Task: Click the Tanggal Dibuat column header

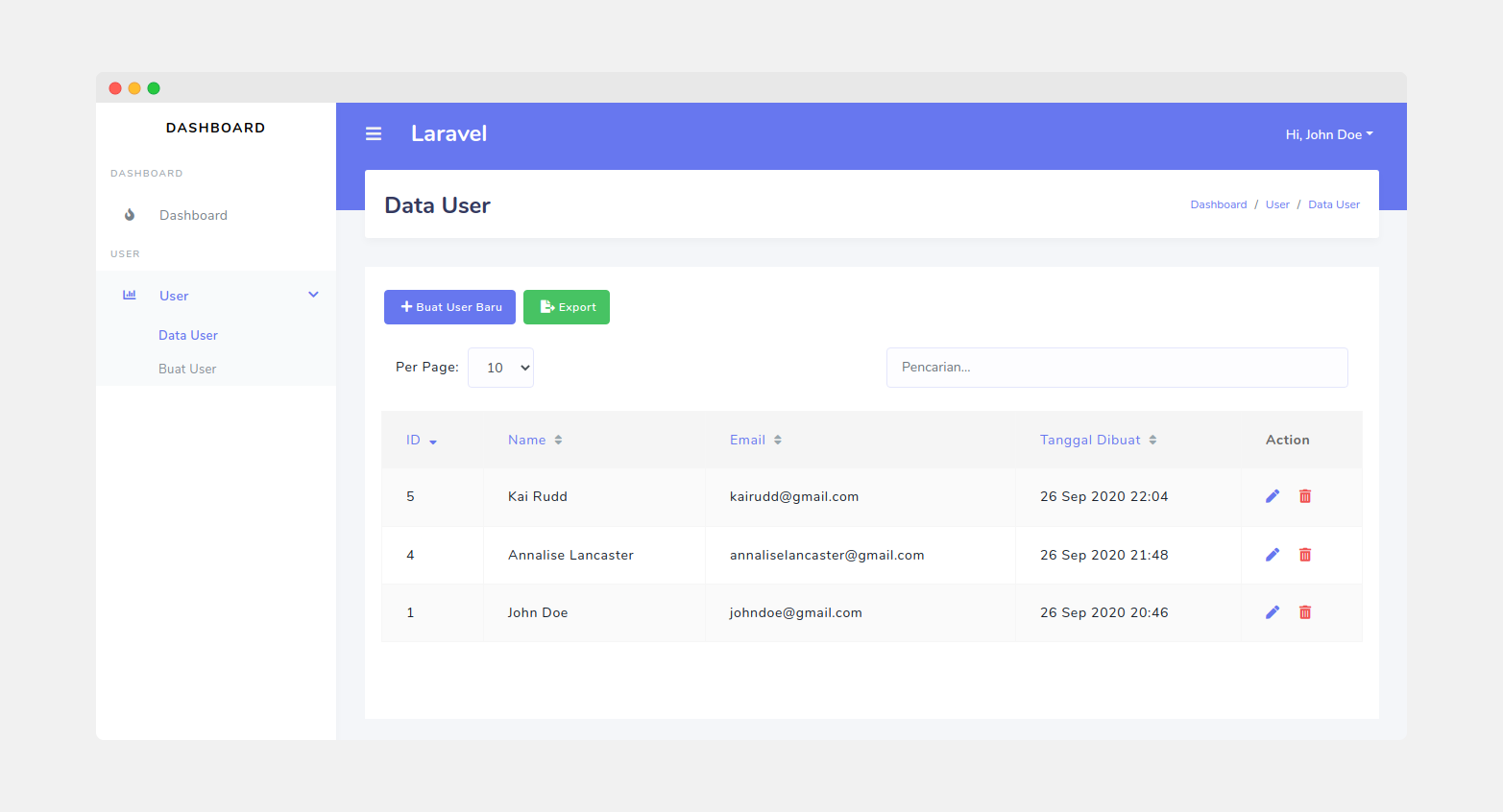Action: 1090,440
